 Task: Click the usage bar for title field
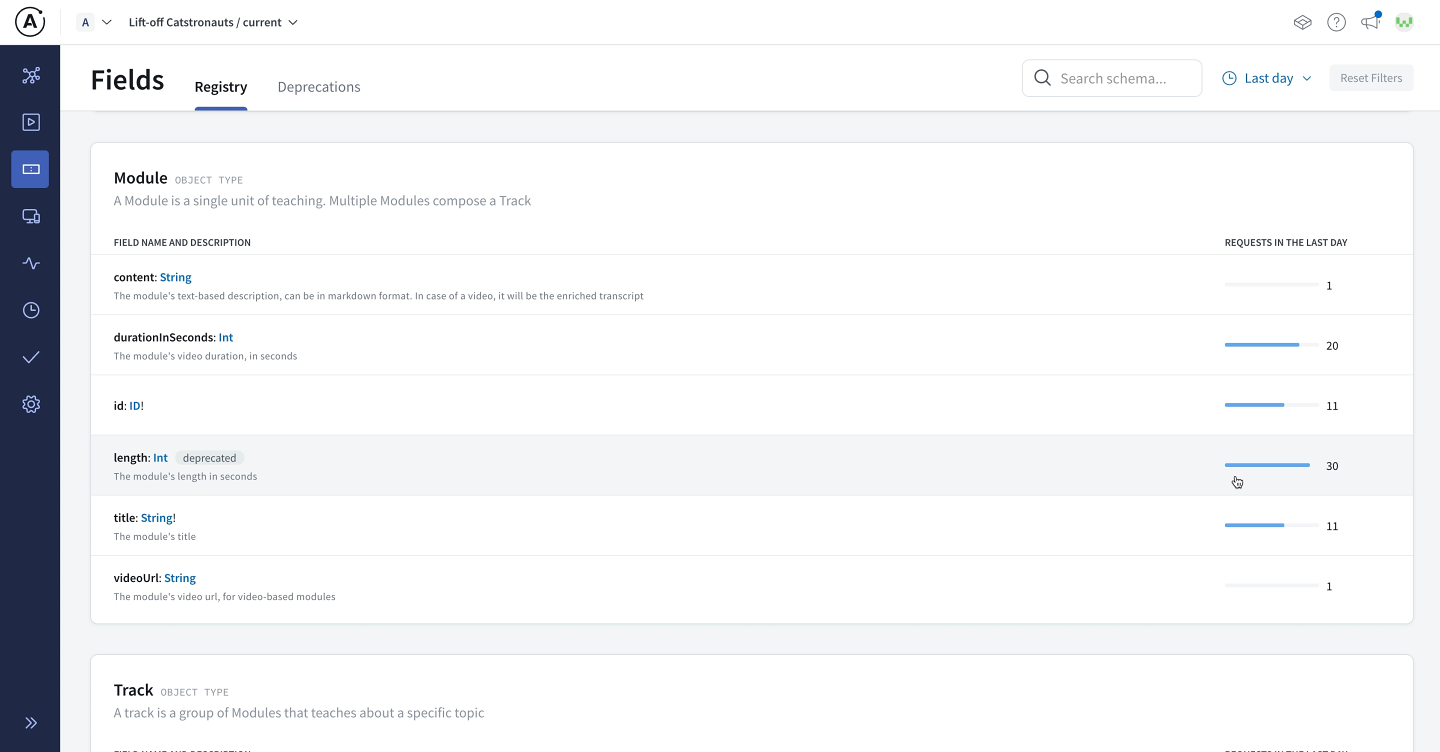[1271, 525]
